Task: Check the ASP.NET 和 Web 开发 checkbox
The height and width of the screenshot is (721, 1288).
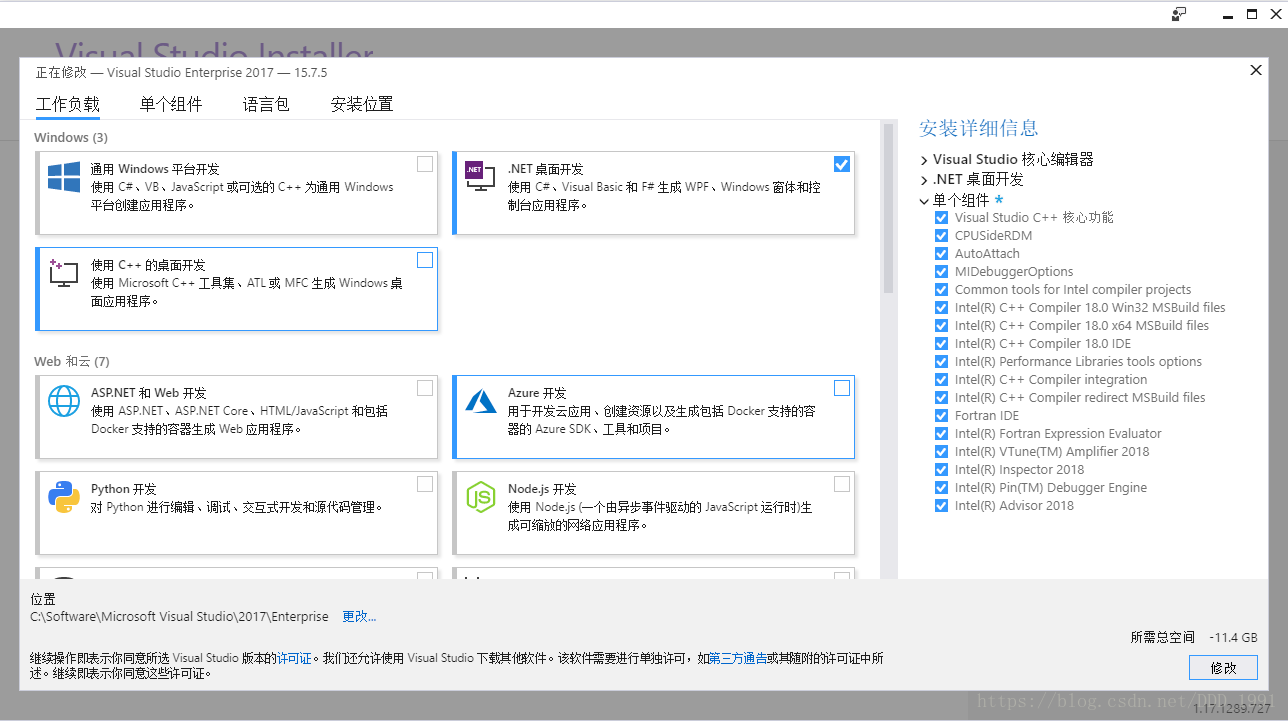Action: tap(425, 388)
